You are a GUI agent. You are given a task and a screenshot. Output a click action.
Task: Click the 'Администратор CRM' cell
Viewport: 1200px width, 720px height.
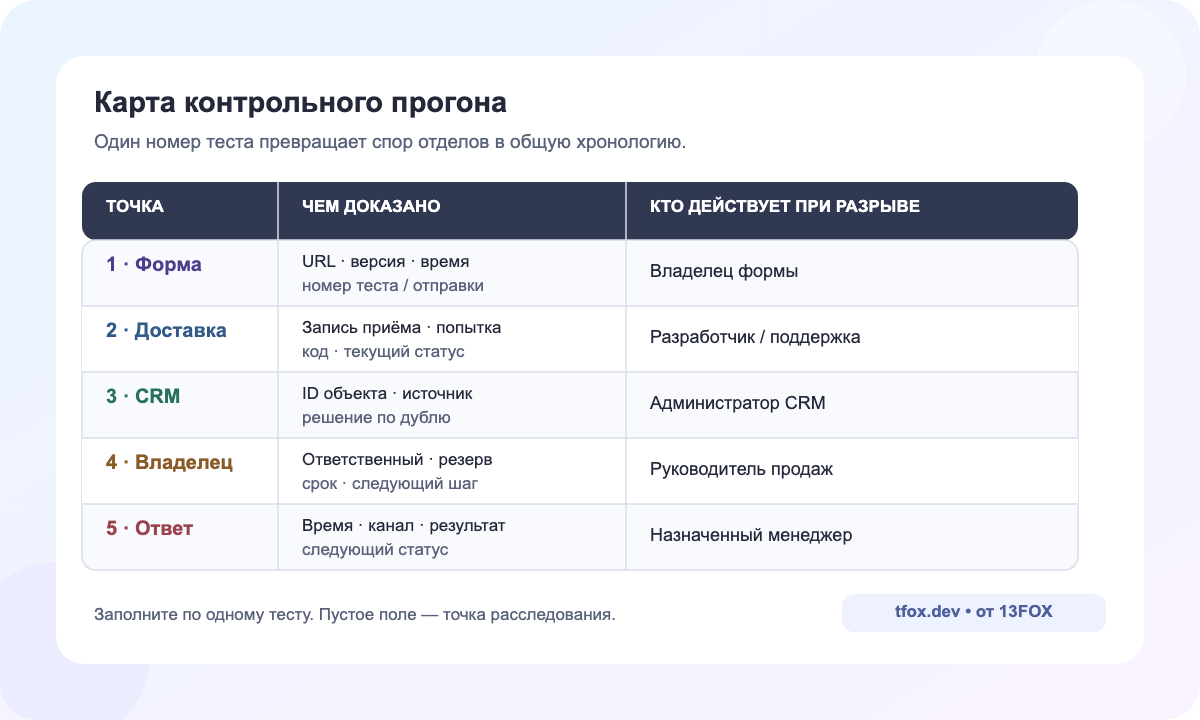[852, 404]
